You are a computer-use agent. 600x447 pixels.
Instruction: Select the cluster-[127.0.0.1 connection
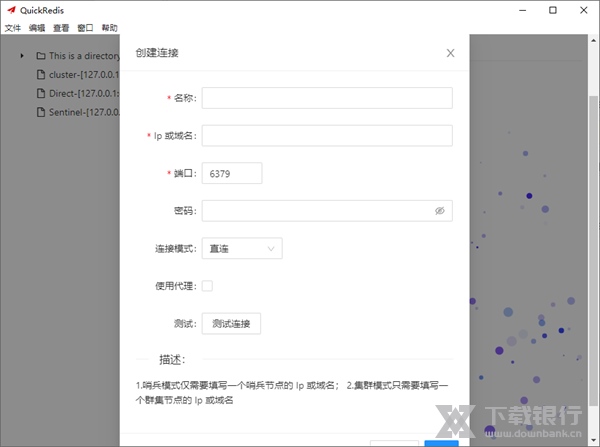tap(84, 75)
